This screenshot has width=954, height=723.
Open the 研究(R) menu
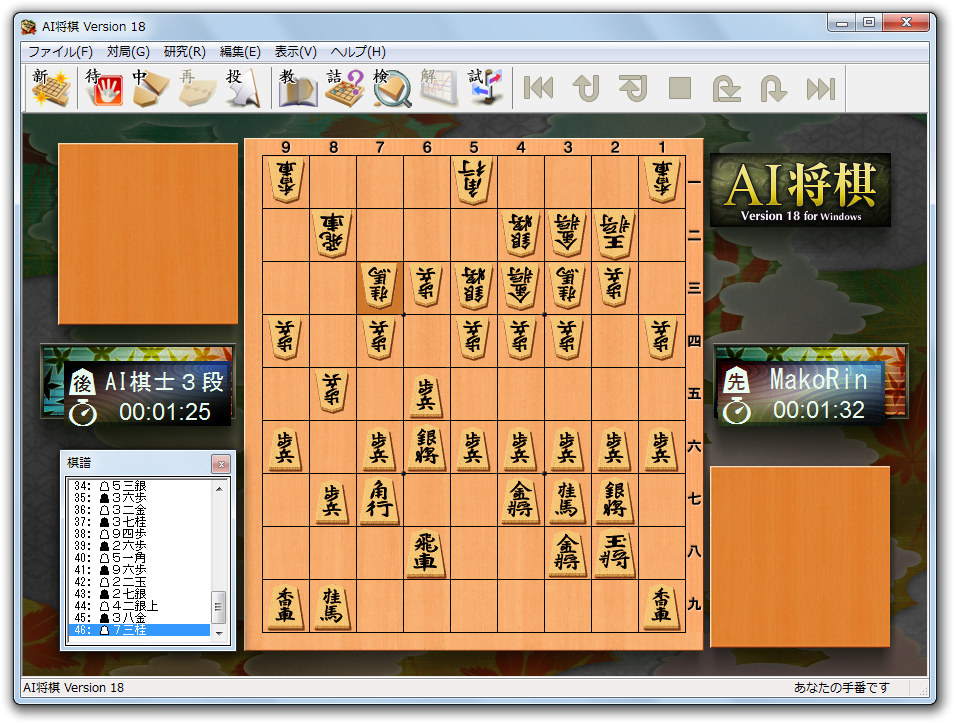coord(184,52)
